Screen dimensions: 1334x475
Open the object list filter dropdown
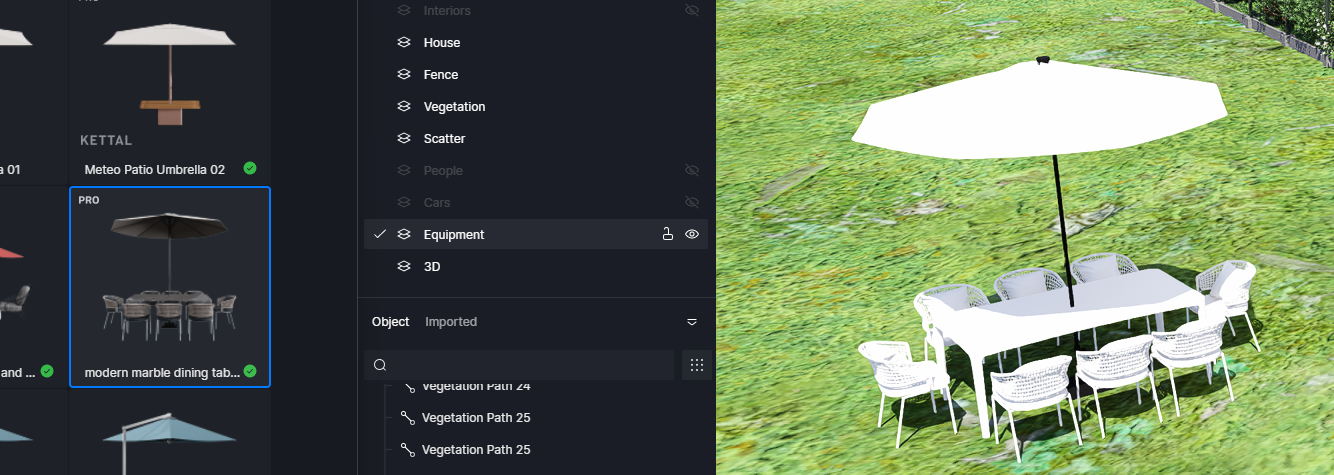[x=692, y=322]
